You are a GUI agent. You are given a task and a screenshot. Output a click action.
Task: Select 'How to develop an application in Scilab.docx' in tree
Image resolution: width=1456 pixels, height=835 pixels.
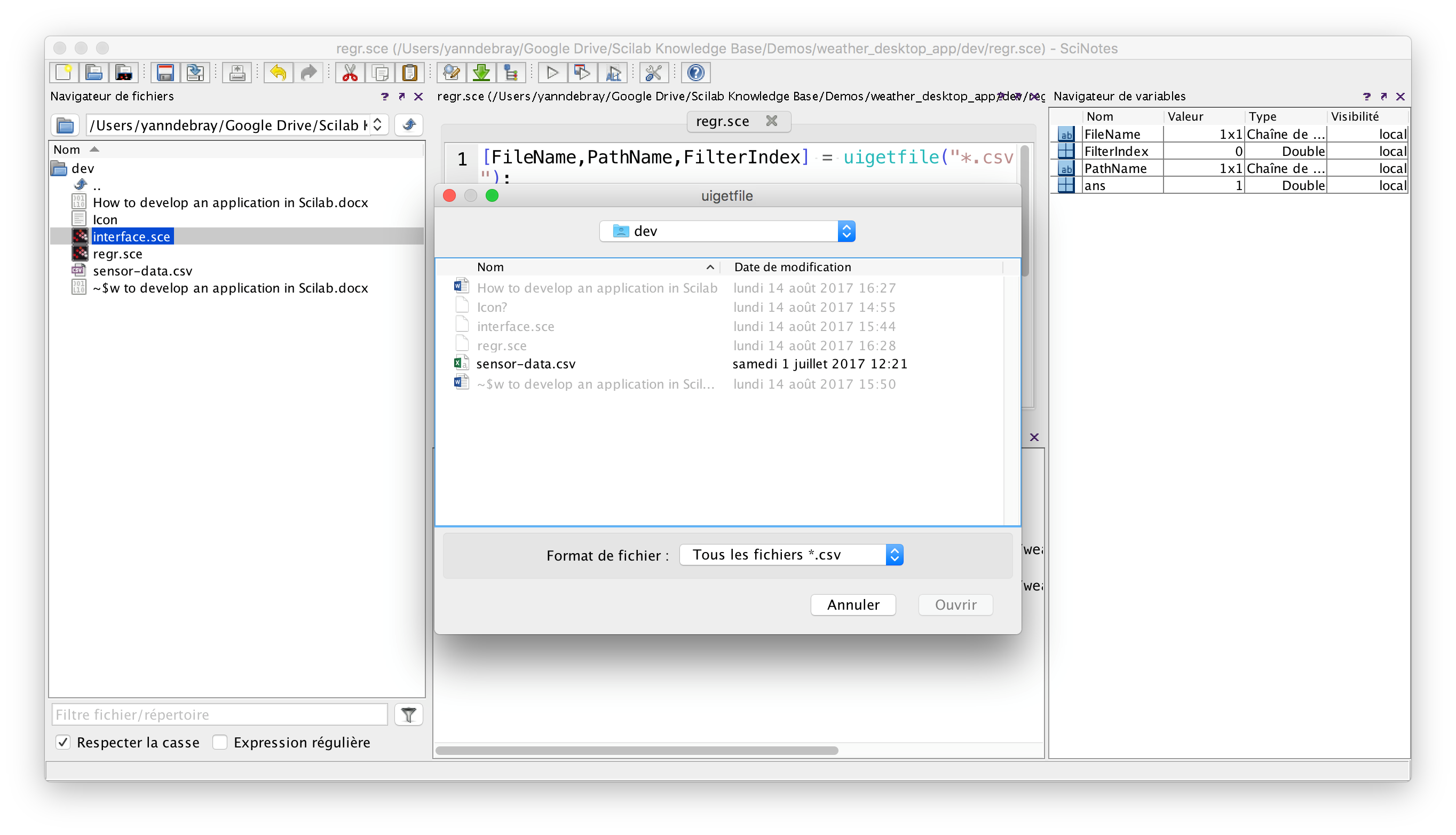pos(231,203)
